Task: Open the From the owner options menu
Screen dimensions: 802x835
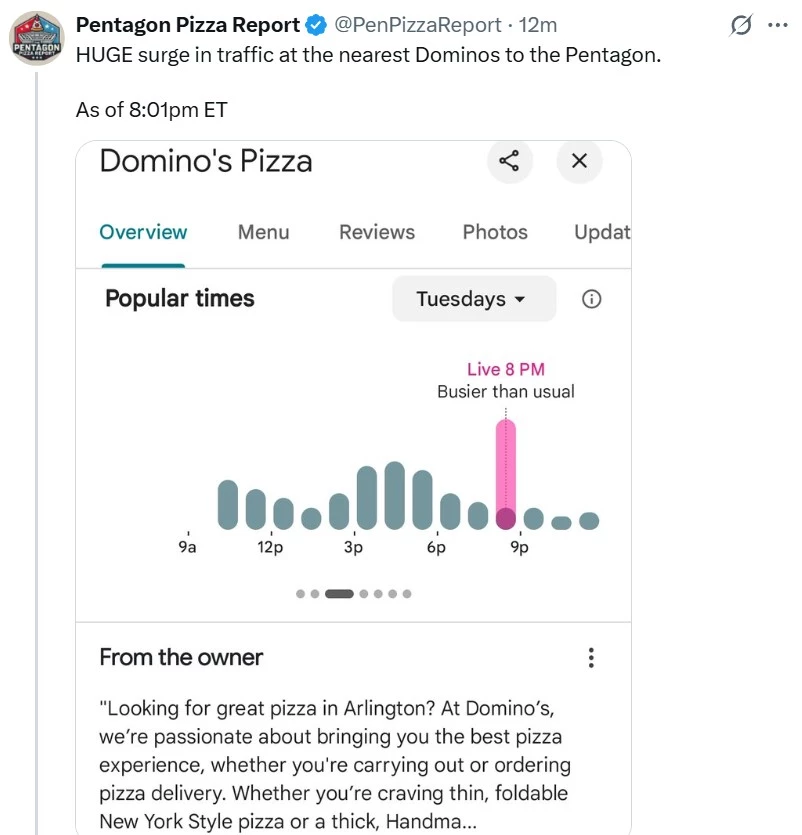Action: click(591, 658)
